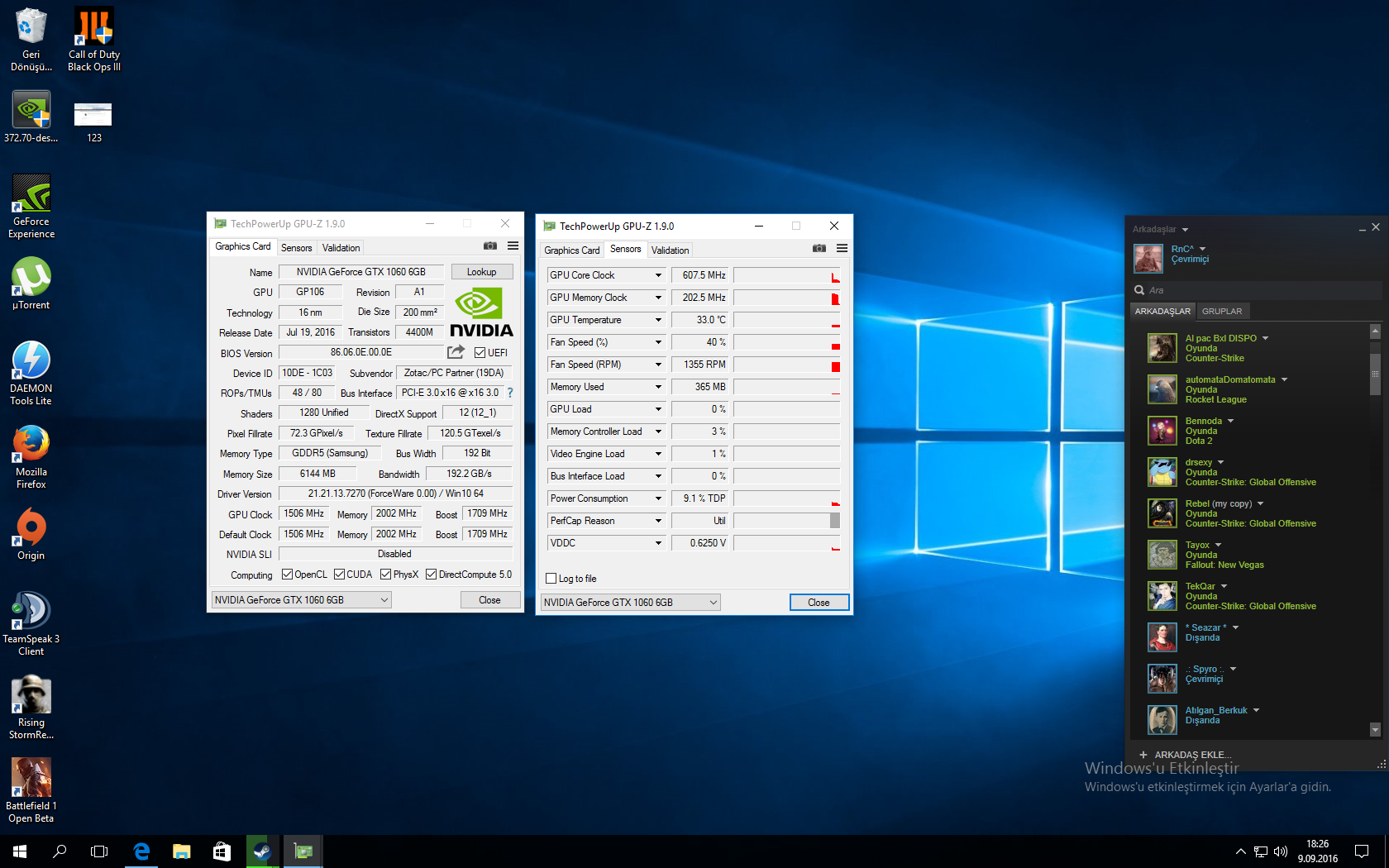
Task: Expand VDDC sensor dropdown
Action: point(658,543)
